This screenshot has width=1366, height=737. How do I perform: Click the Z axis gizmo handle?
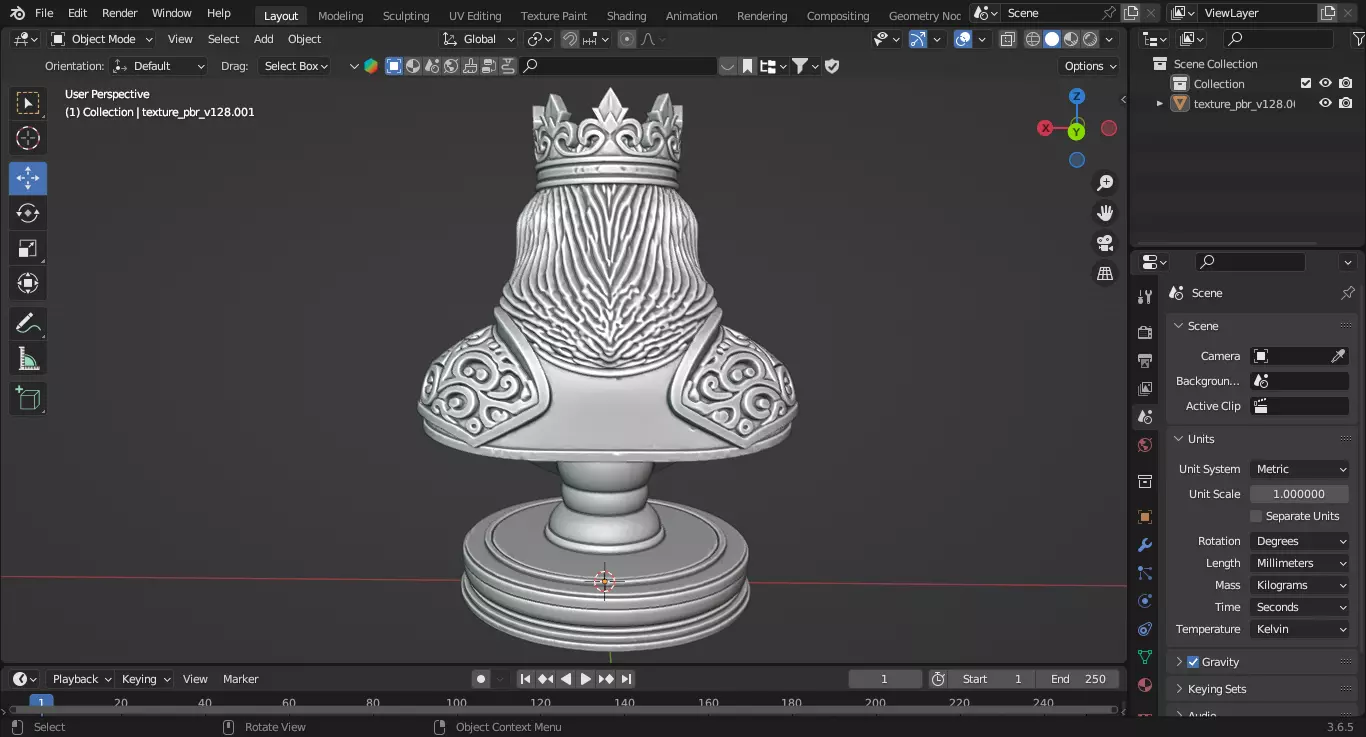coord(1077,96)
